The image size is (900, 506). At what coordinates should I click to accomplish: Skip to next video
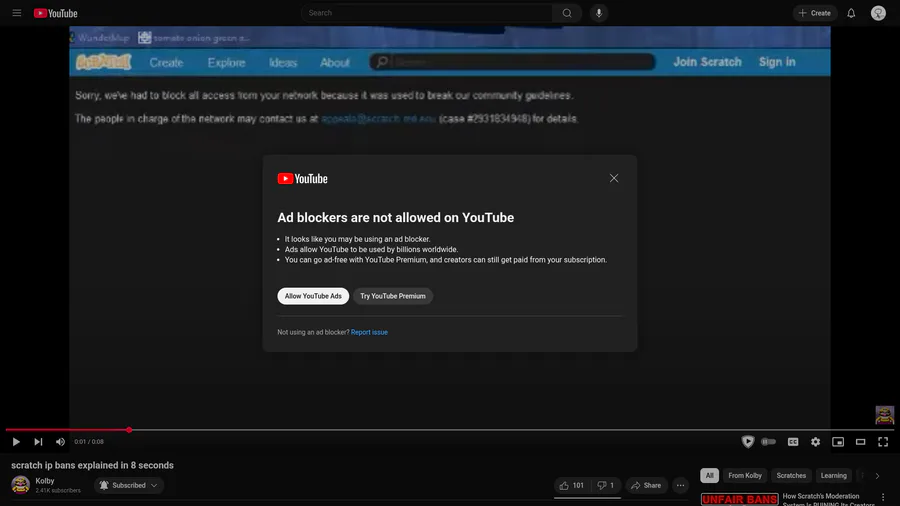(38, 442)
